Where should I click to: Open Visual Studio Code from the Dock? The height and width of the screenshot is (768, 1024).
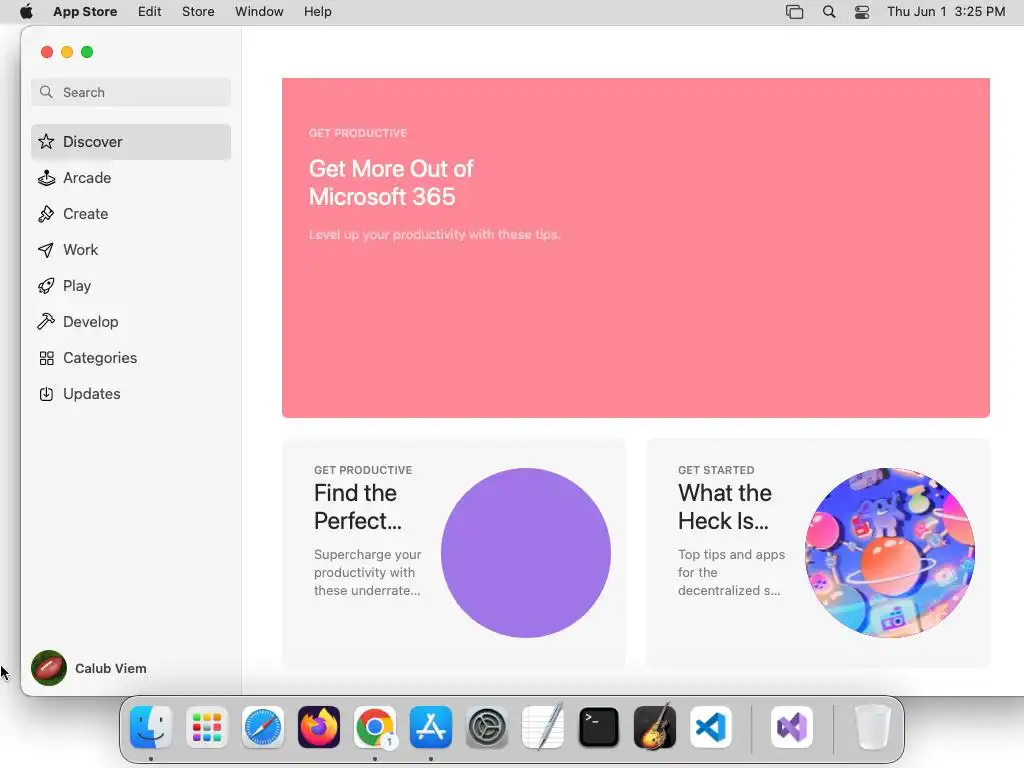711,727
